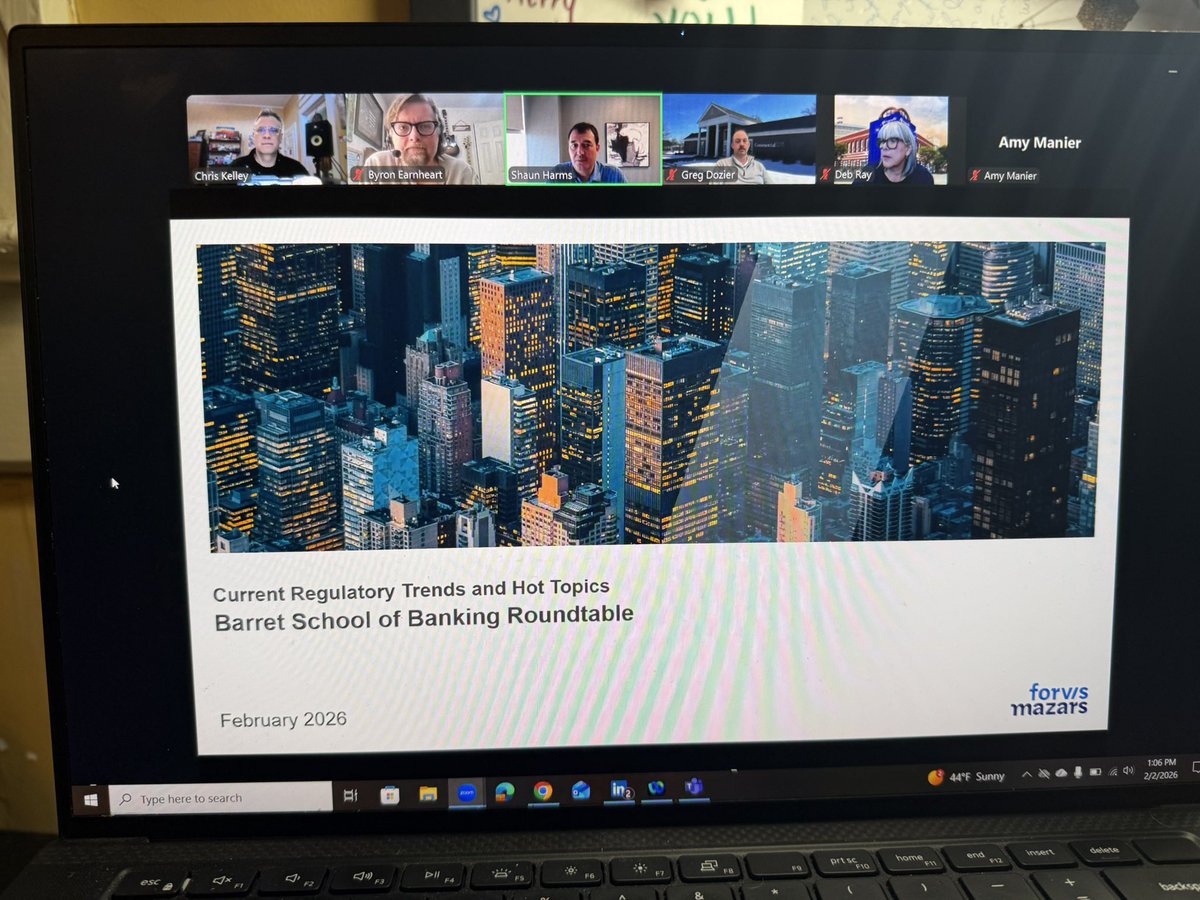
Task: Check the battery status tray icon
Action: coord(1095,772)
